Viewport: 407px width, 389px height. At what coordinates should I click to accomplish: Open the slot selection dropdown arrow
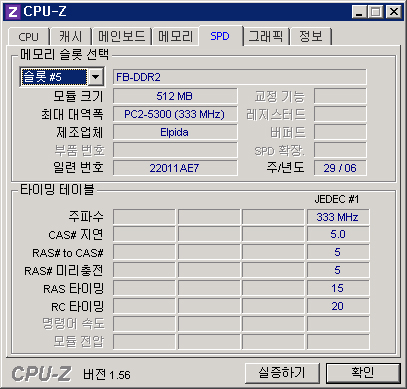[x=96, y=77]
